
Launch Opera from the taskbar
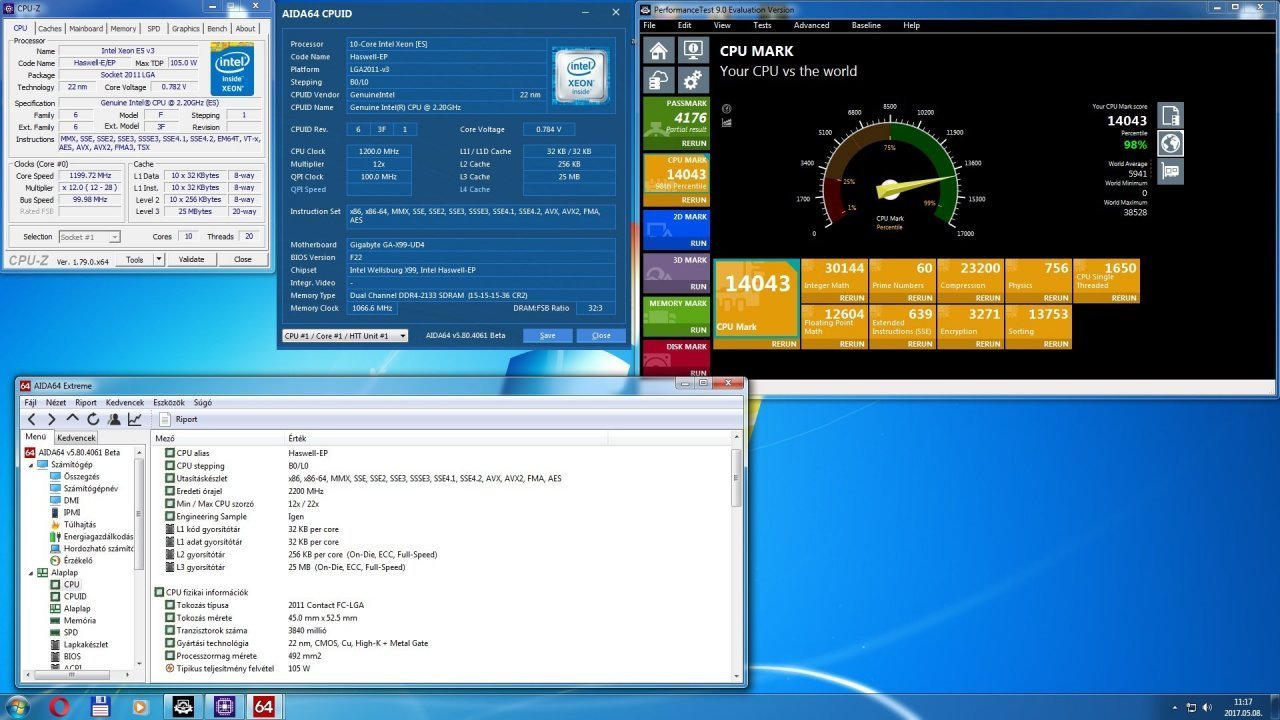[x=59, y=706]
